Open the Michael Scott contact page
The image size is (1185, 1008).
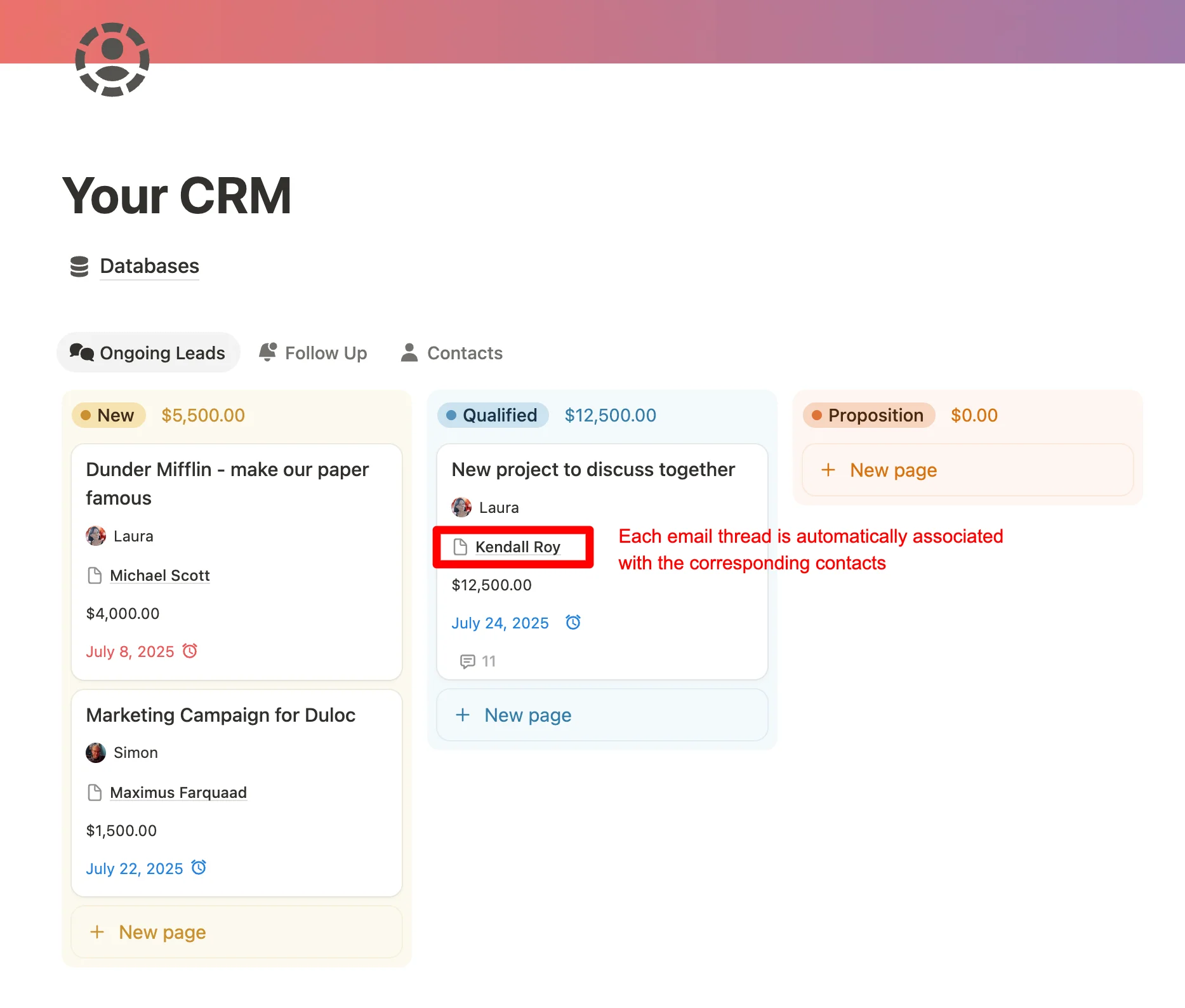click(159, 576)
